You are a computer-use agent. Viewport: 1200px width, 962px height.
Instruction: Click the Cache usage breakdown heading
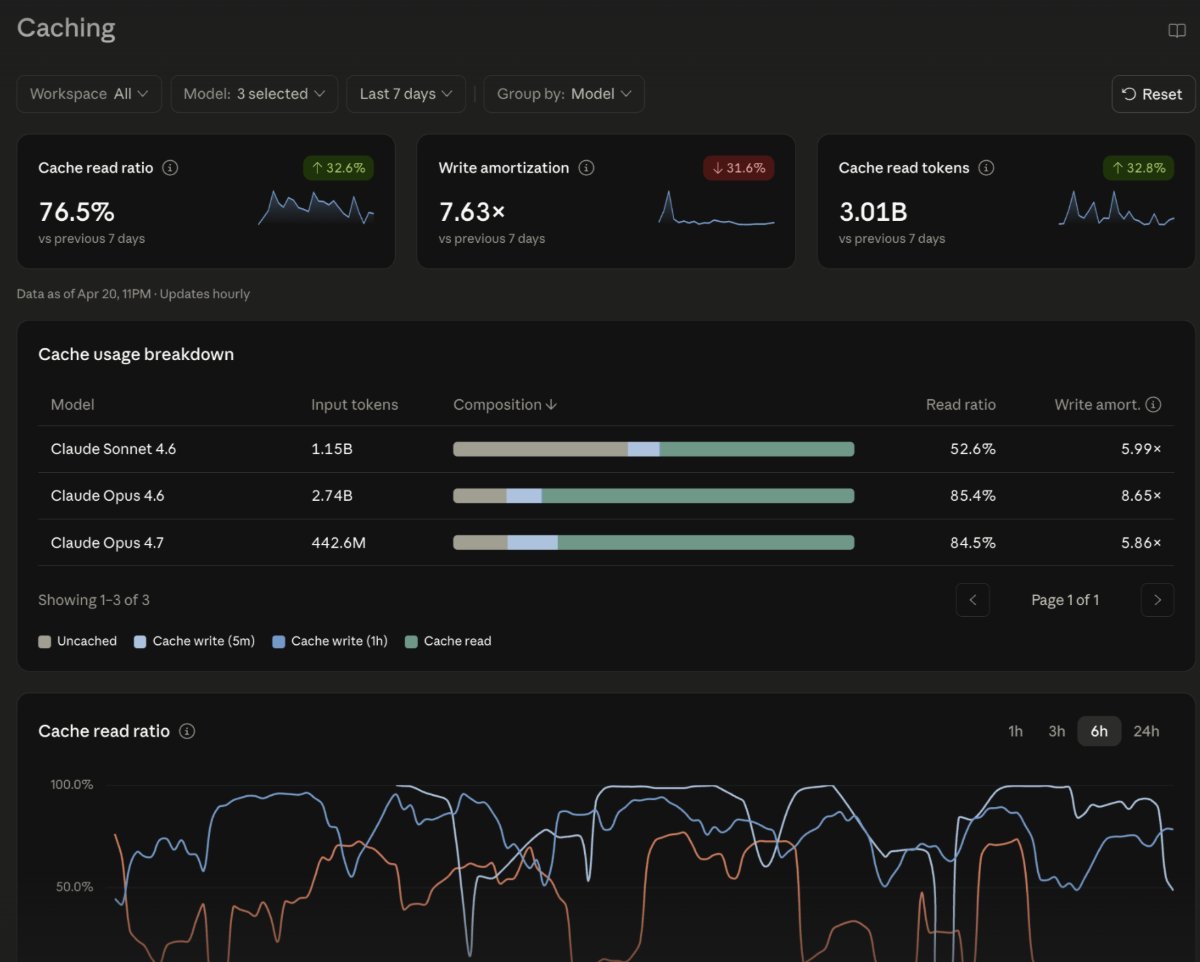136,354
